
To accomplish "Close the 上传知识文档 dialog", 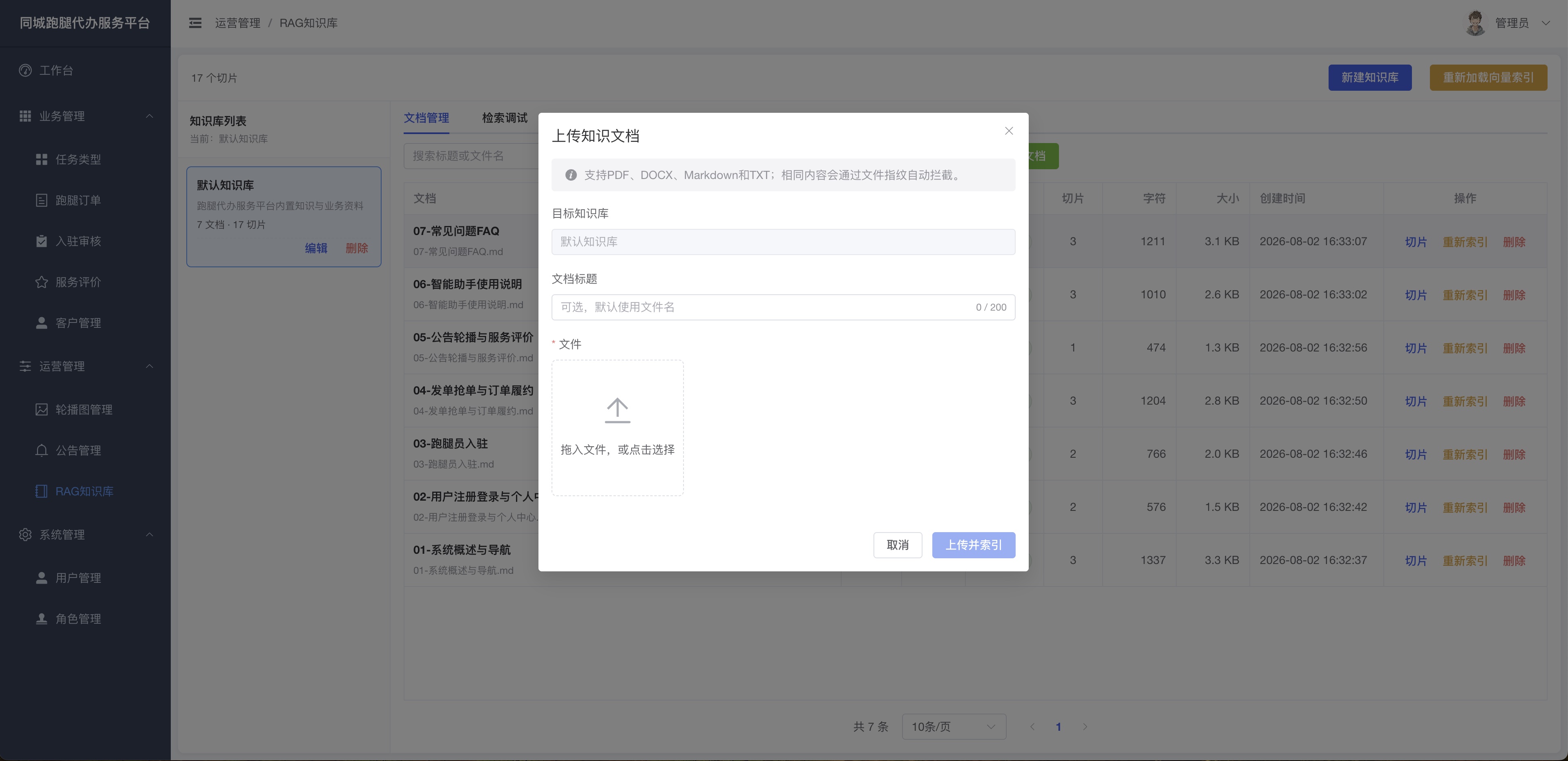I will point(1009,131).
